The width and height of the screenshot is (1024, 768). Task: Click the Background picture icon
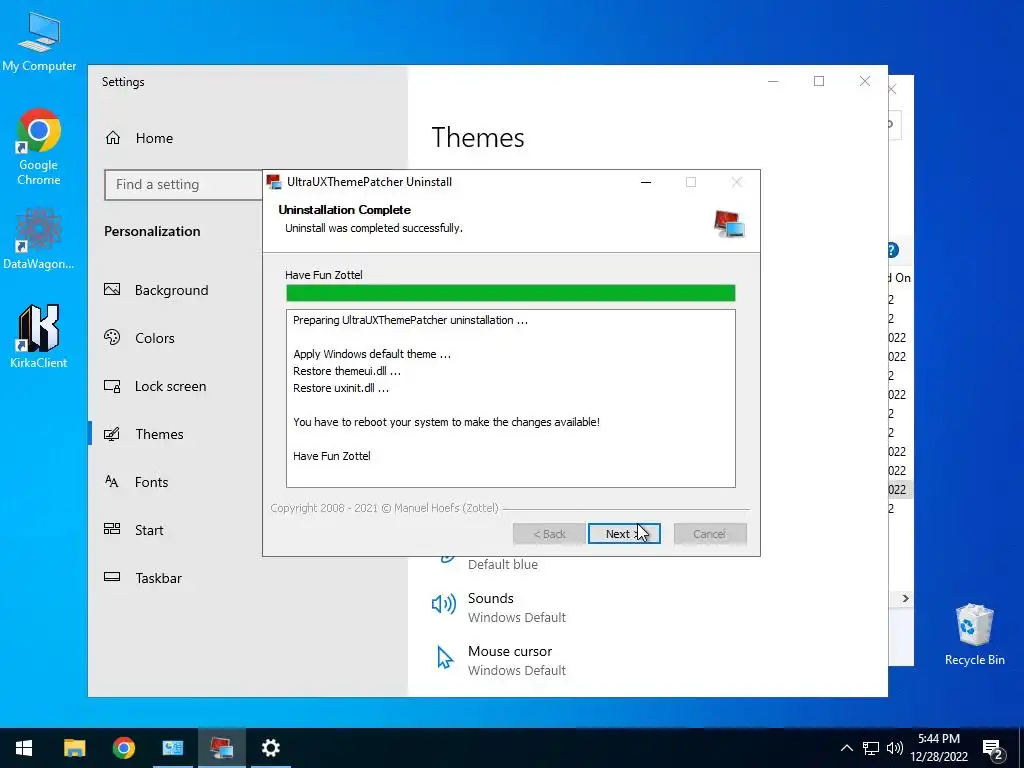112,289
